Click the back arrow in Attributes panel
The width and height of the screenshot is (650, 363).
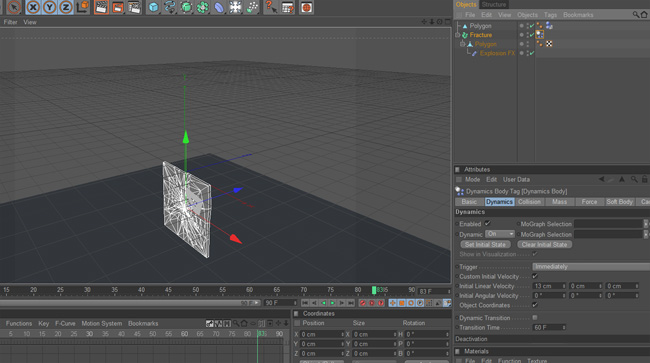coord(601,179)
